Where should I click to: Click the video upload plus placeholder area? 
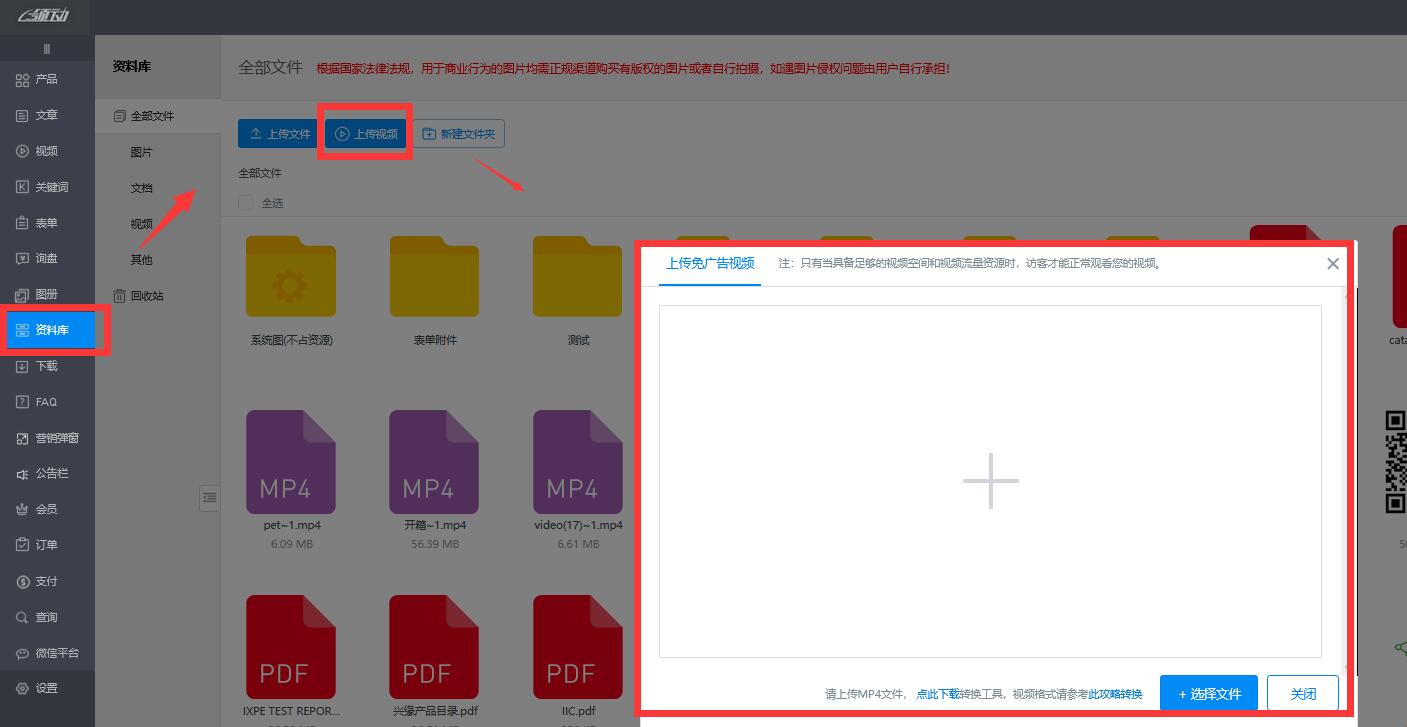pyautogui.click(x=990, y=481)
